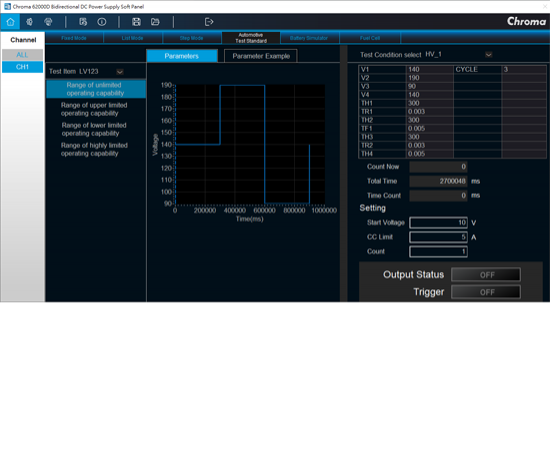Click the floppy disk save icon

point(136,22)
